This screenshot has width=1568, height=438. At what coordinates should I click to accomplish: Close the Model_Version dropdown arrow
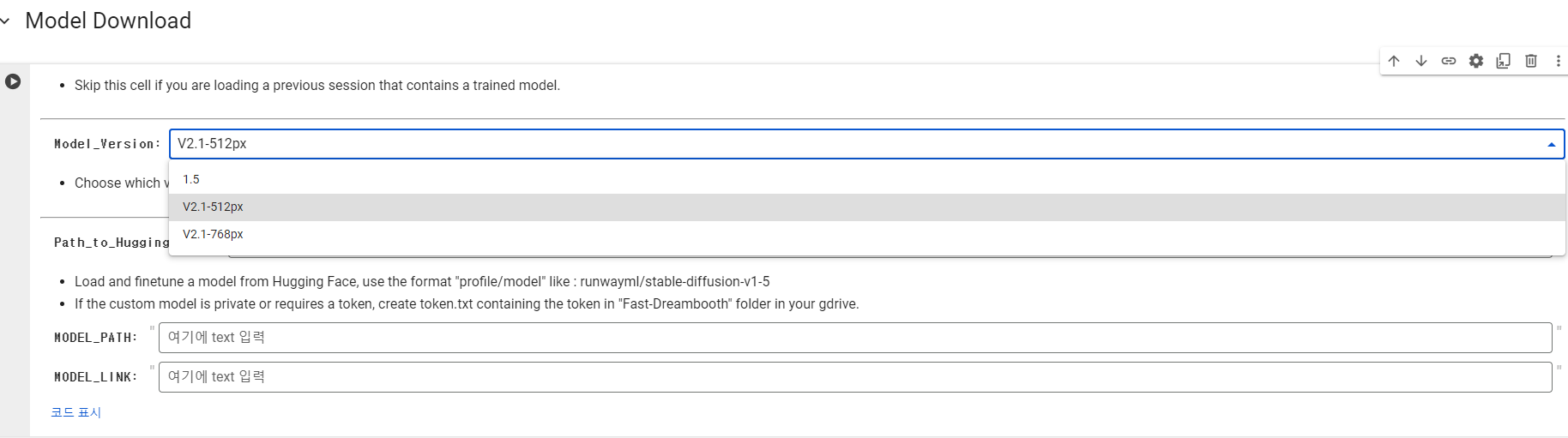[x=1551, y=145]
